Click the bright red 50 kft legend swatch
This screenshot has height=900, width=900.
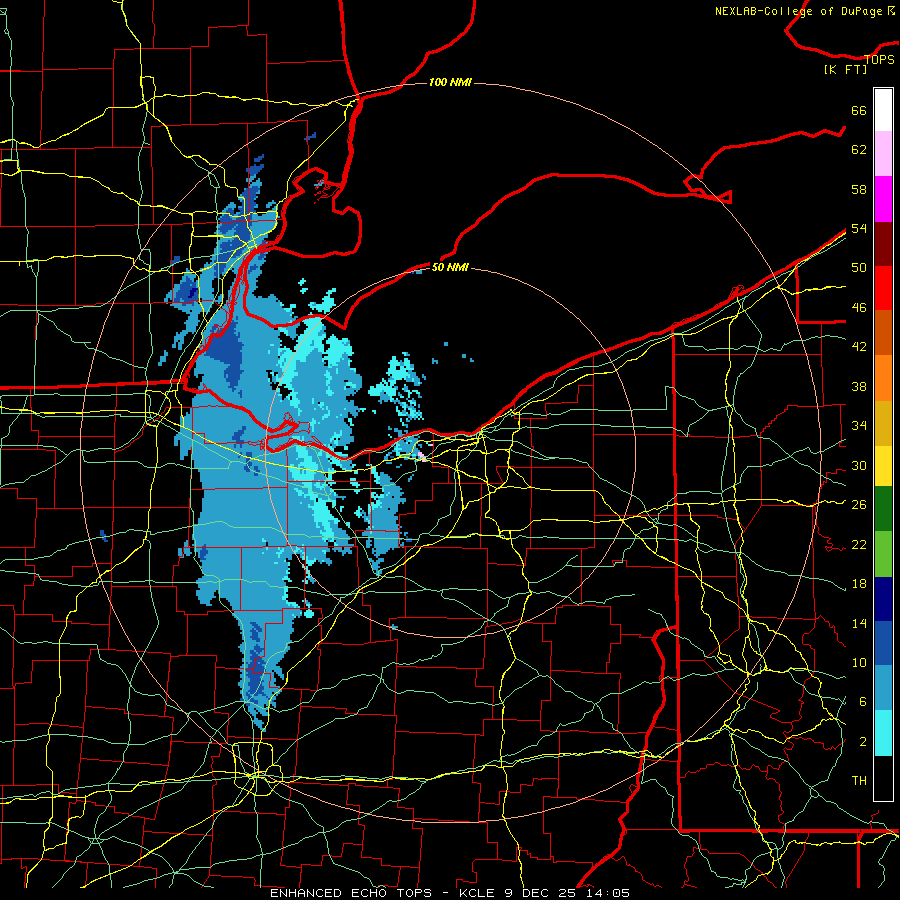coord(883,288)
